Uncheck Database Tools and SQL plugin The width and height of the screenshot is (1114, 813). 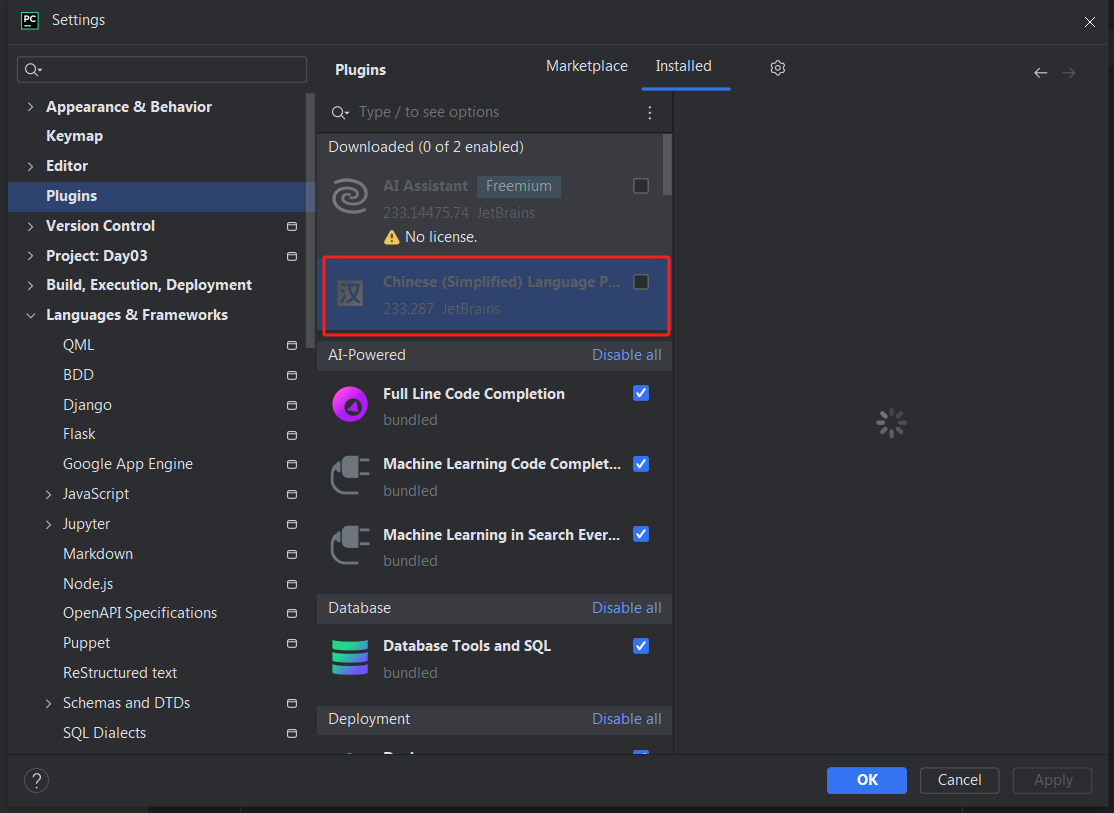641,646
